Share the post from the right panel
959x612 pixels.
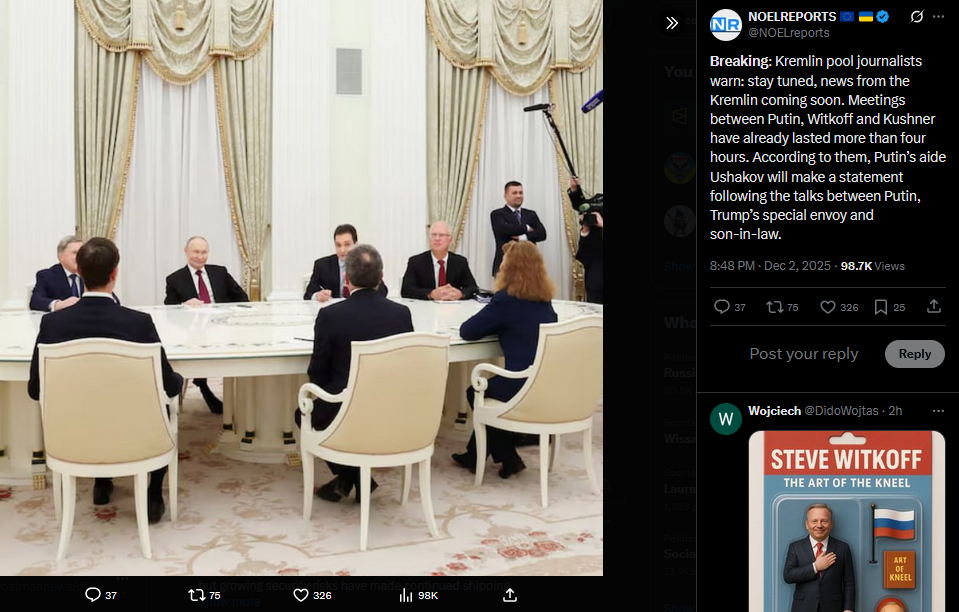pyautogui.click(x=933, y=306)
